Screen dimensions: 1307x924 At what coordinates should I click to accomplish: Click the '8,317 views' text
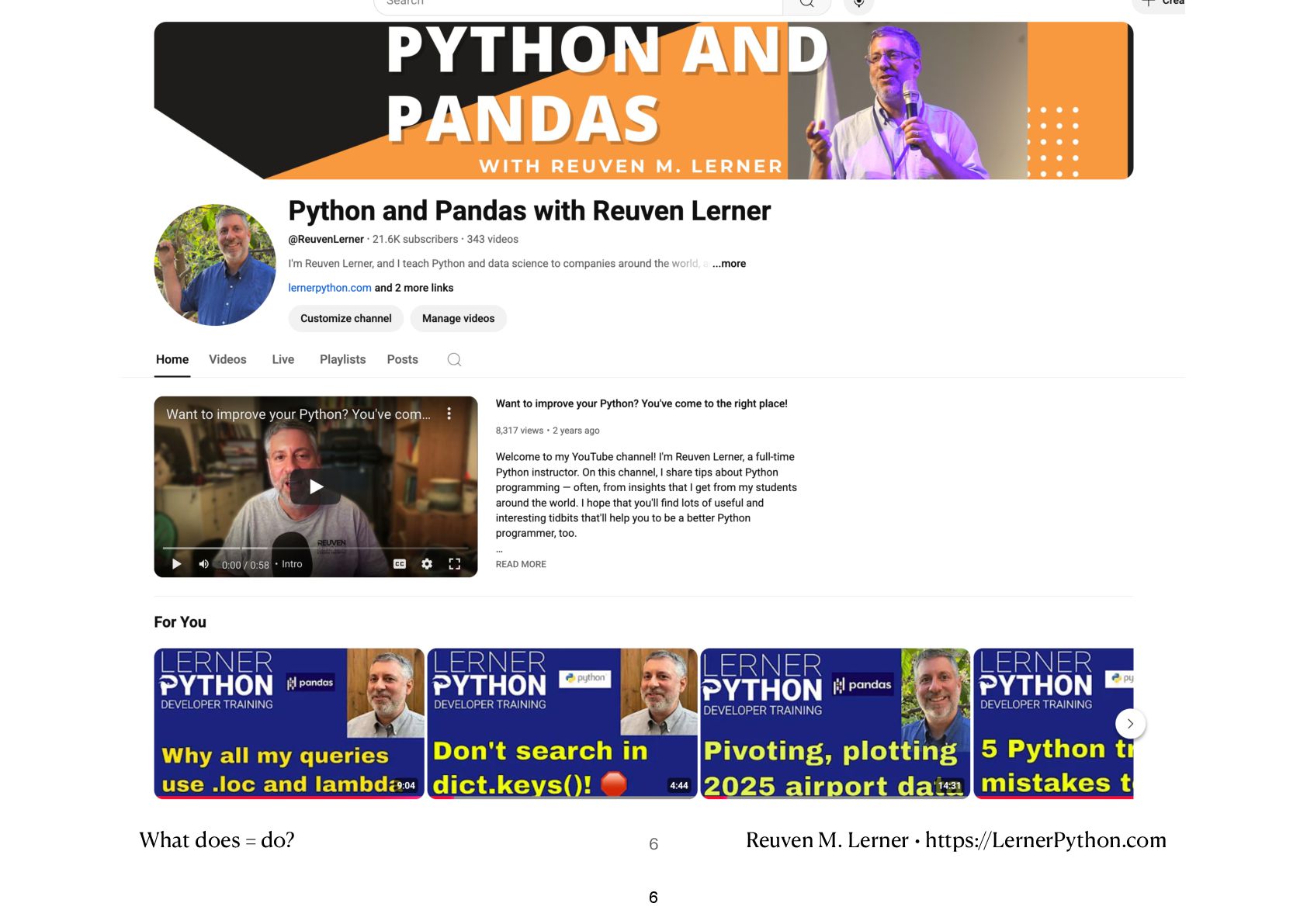pos(520,431)
